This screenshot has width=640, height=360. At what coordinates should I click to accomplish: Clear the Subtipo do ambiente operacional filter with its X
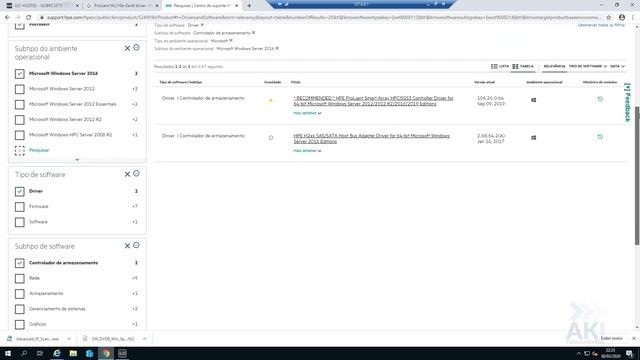point(127,48)
